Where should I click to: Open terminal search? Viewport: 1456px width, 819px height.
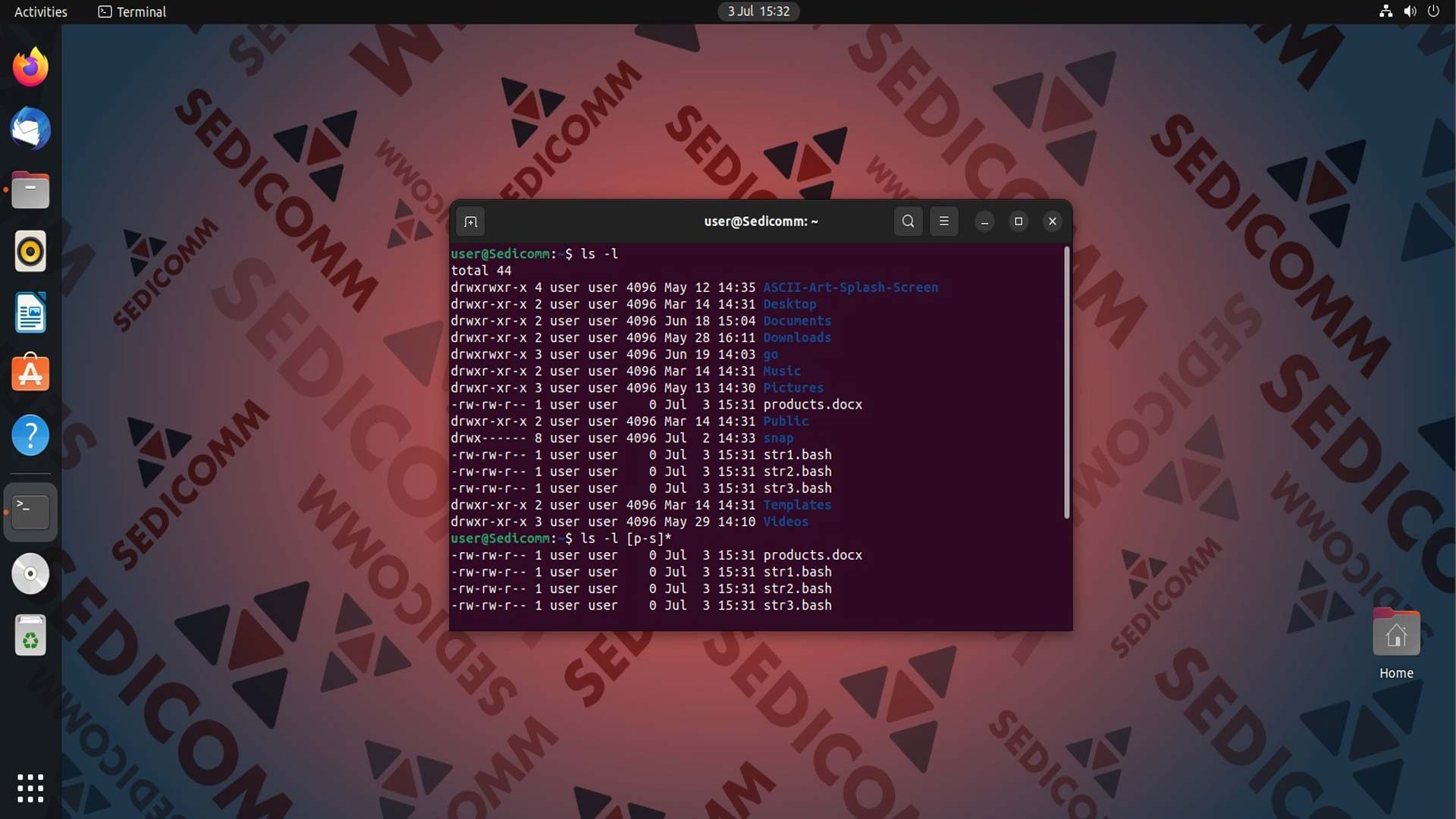908,221
